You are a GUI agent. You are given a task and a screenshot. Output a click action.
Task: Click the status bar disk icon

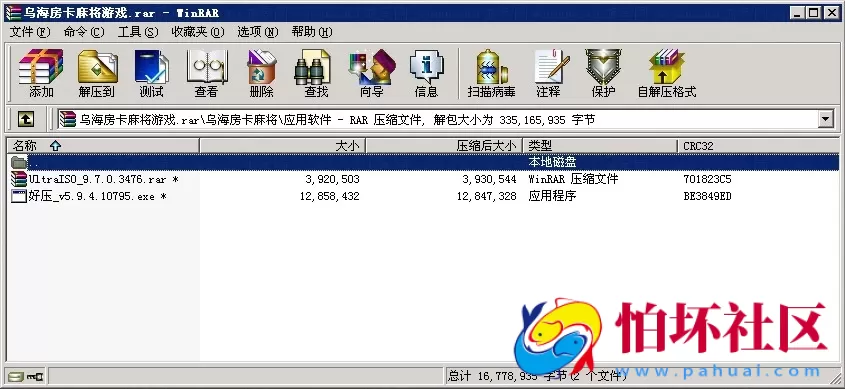16,376
